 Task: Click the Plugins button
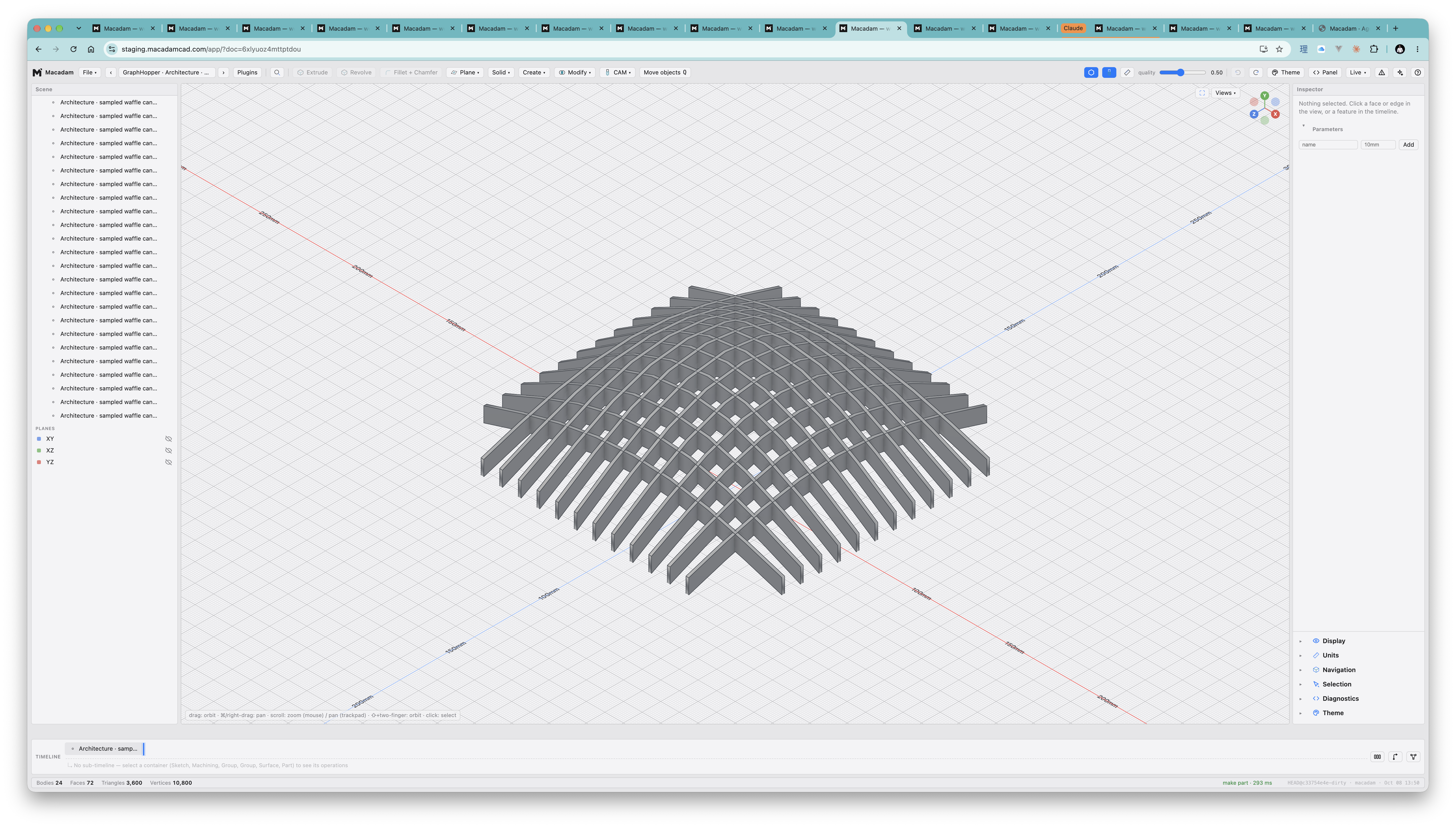point(247,72)
